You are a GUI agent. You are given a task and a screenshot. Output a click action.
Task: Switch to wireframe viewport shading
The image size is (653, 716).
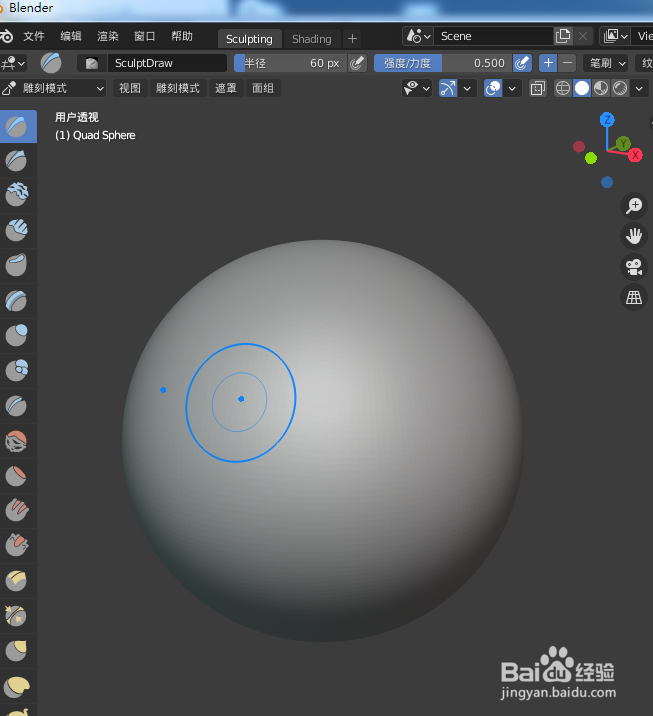click(x=563, y=88)
